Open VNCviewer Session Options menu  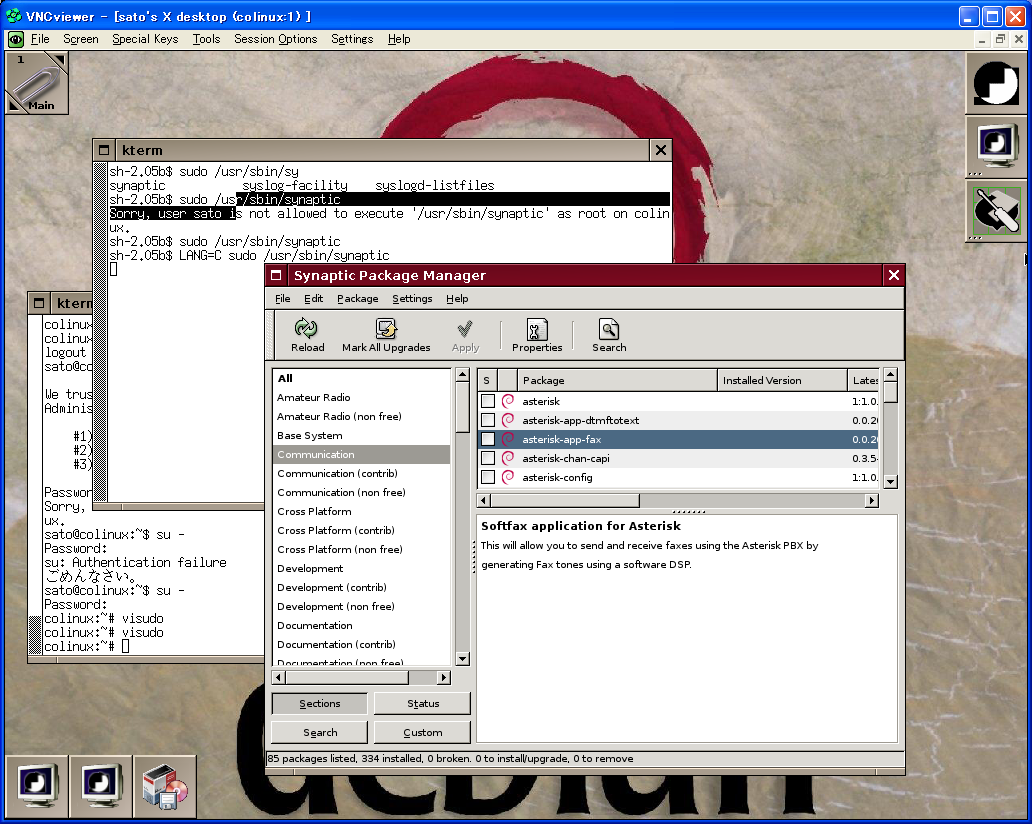[275, 39]
